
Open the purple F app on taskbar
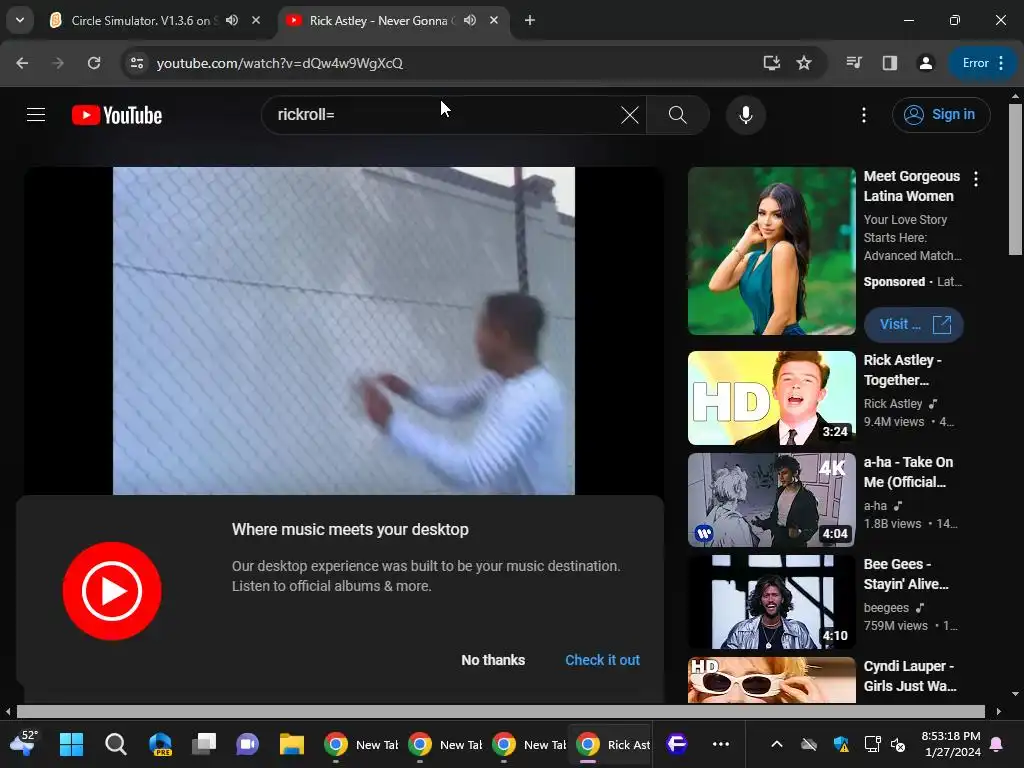677,744
